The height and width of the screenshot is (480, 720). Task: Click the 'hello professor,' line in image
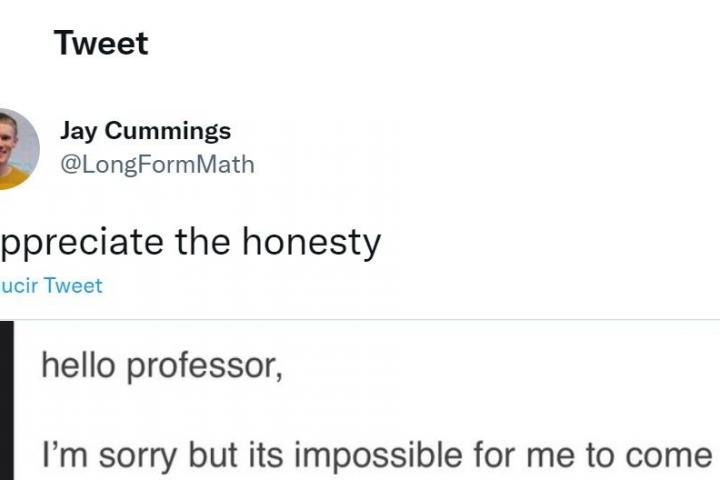161,367
